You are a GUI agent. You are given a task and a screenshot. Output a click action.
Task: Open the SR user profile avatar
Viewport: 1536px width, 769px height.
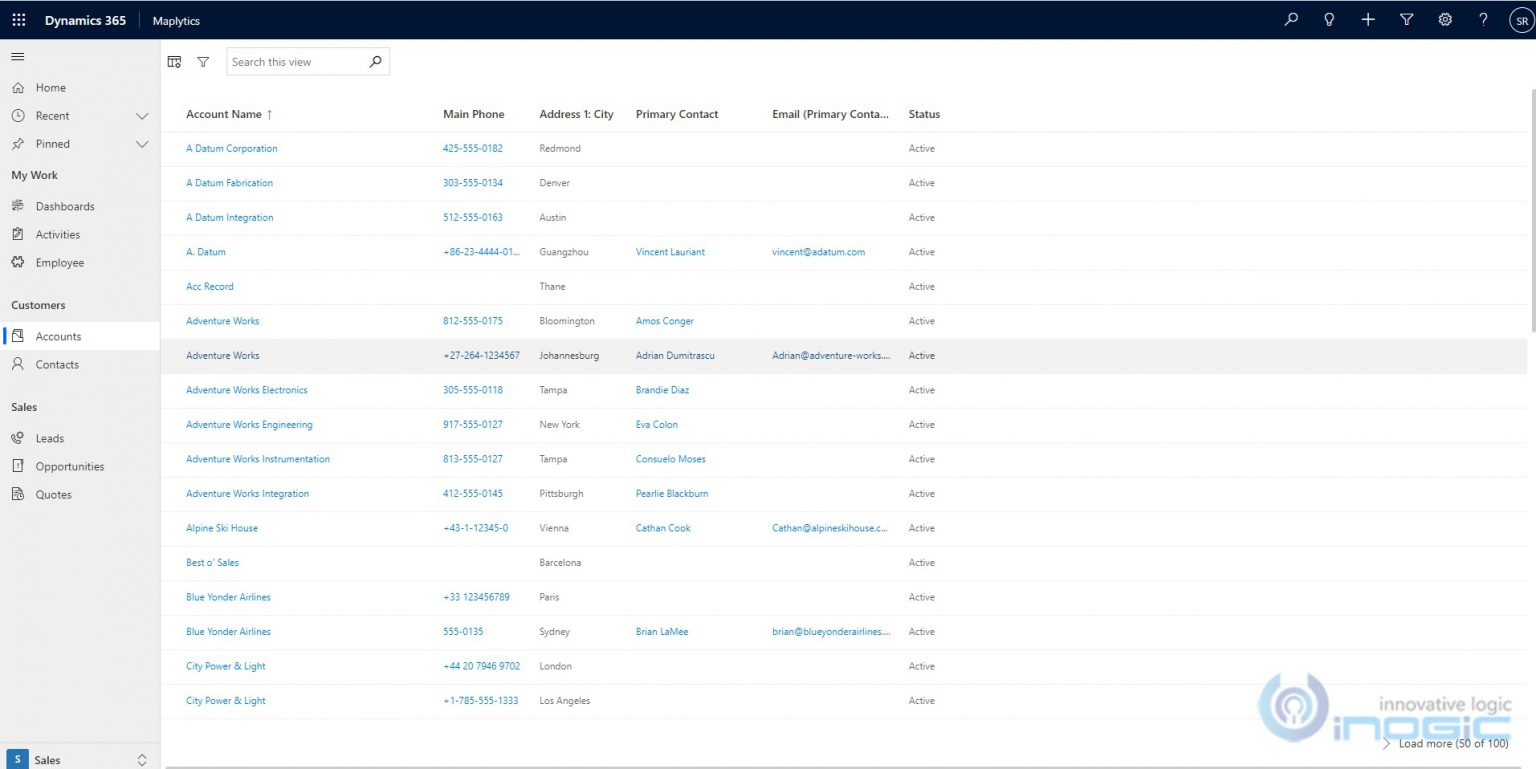[1520, 19]
